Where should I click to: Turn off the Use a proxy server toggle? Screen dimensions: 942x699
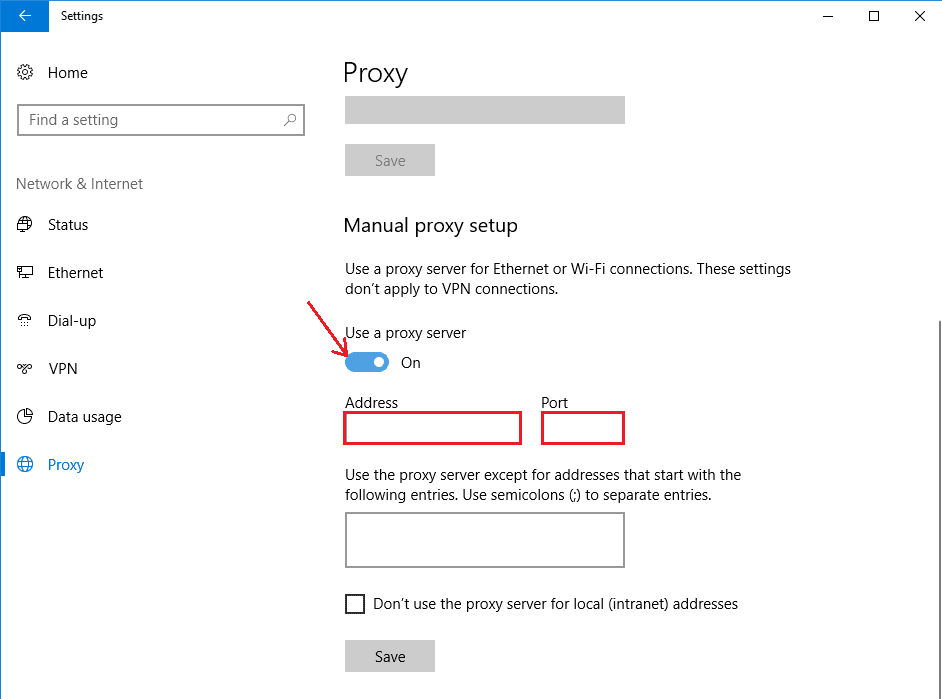(367, 362)
